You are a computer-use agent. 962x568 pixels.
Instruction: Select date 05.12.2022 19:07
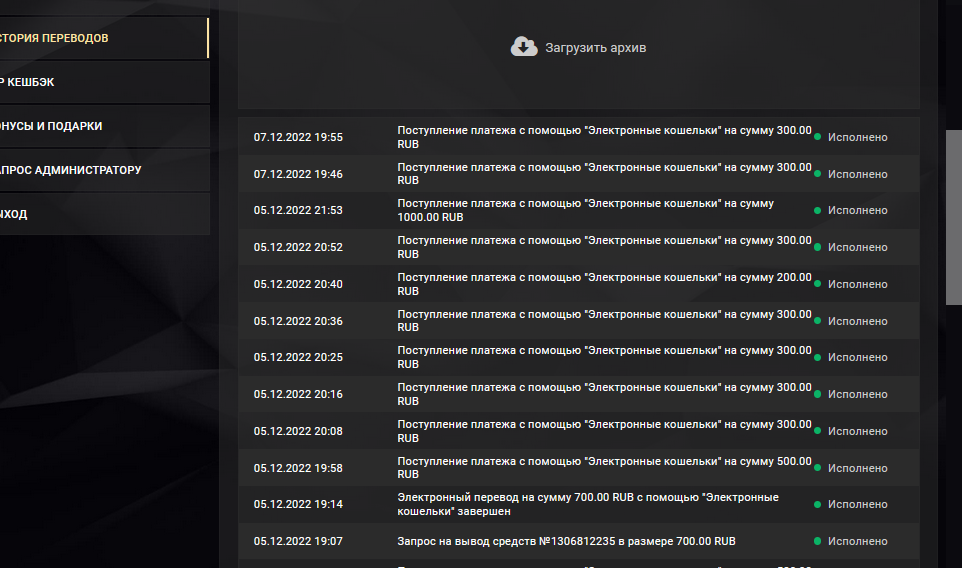click(298, 541)
